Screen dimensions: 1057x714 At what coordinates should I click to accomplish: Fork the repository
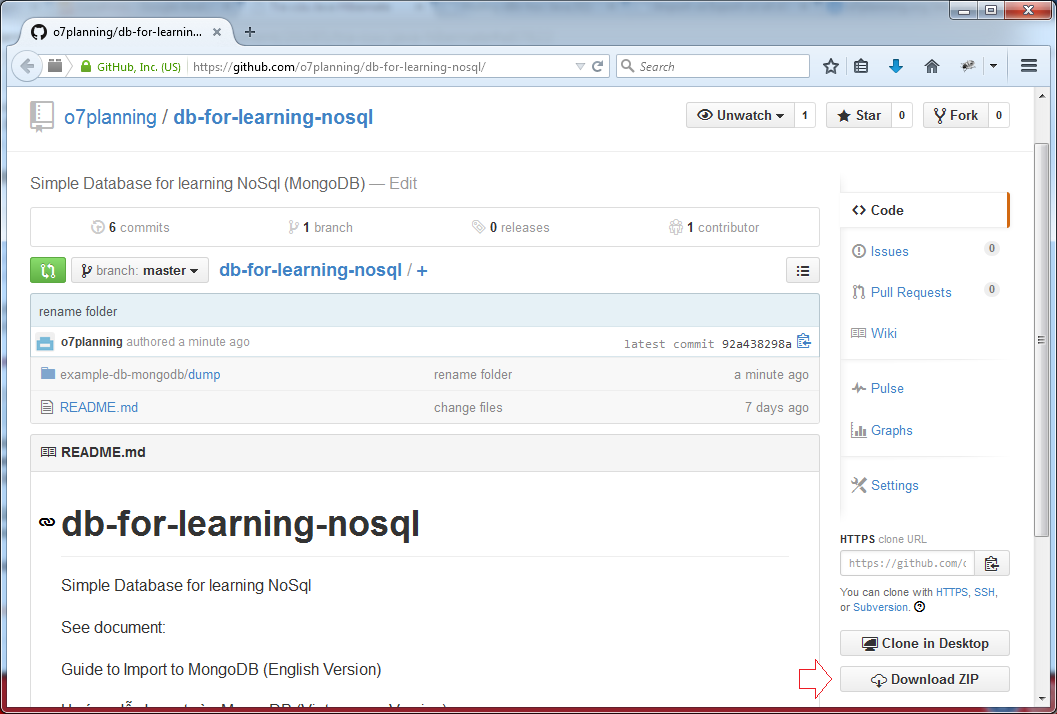coord(955,115)
